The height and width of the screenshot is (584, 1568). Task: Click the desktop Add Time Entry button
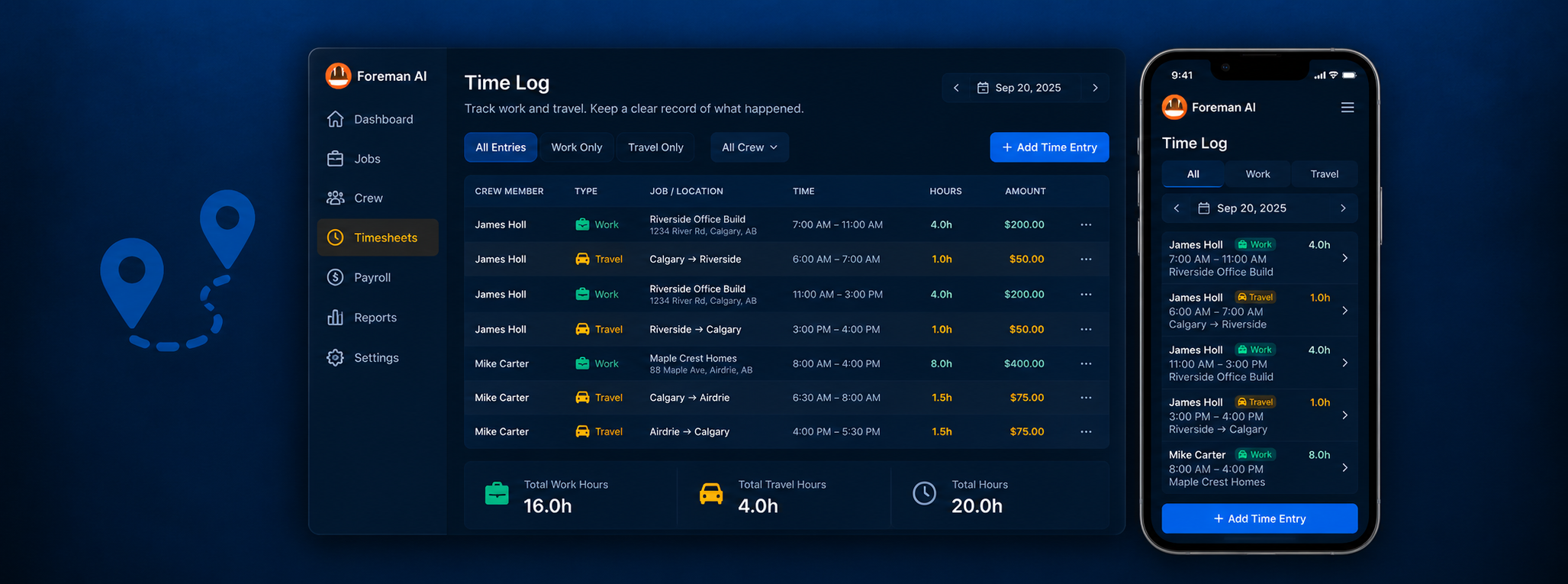click(x=1049, y=147)
